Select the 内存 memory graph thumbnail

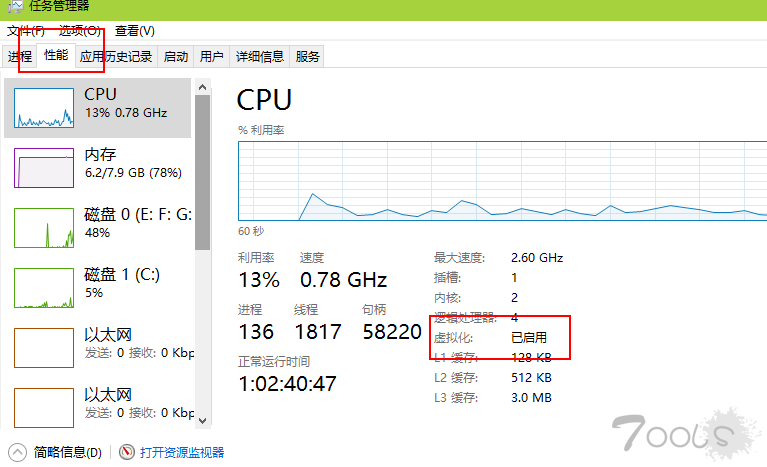[44, 168]
